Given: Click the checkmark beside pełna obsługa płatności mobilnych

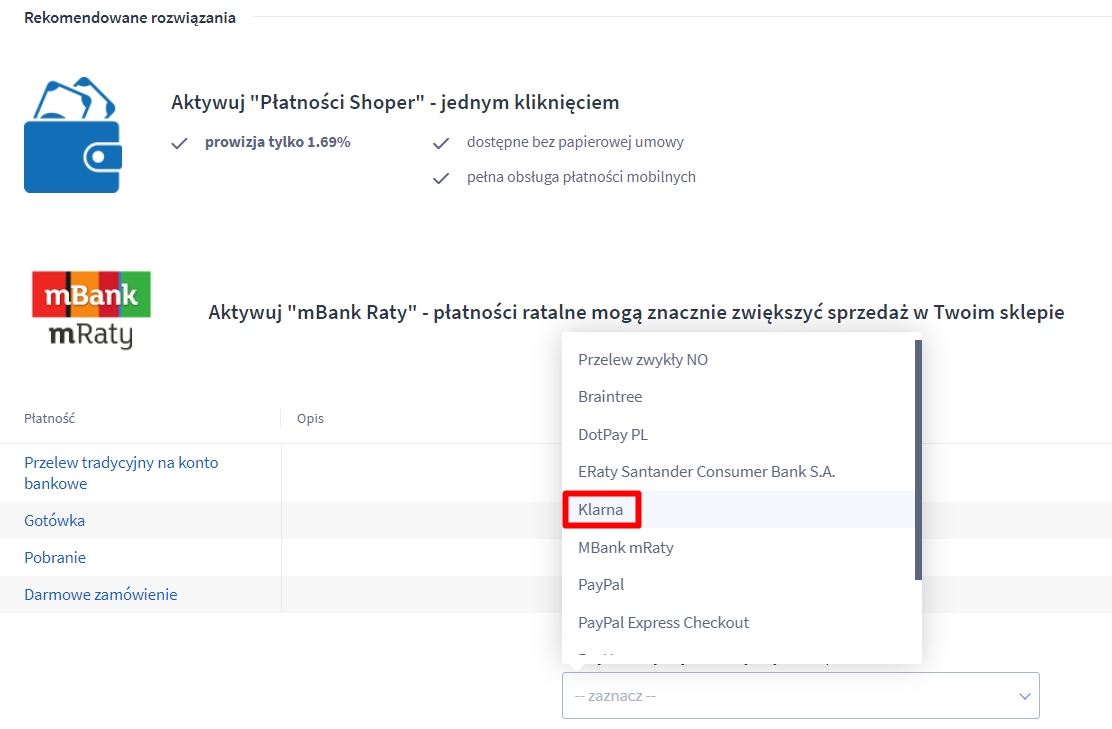Looking at the screenshot, I should click(x=441, y=178).
